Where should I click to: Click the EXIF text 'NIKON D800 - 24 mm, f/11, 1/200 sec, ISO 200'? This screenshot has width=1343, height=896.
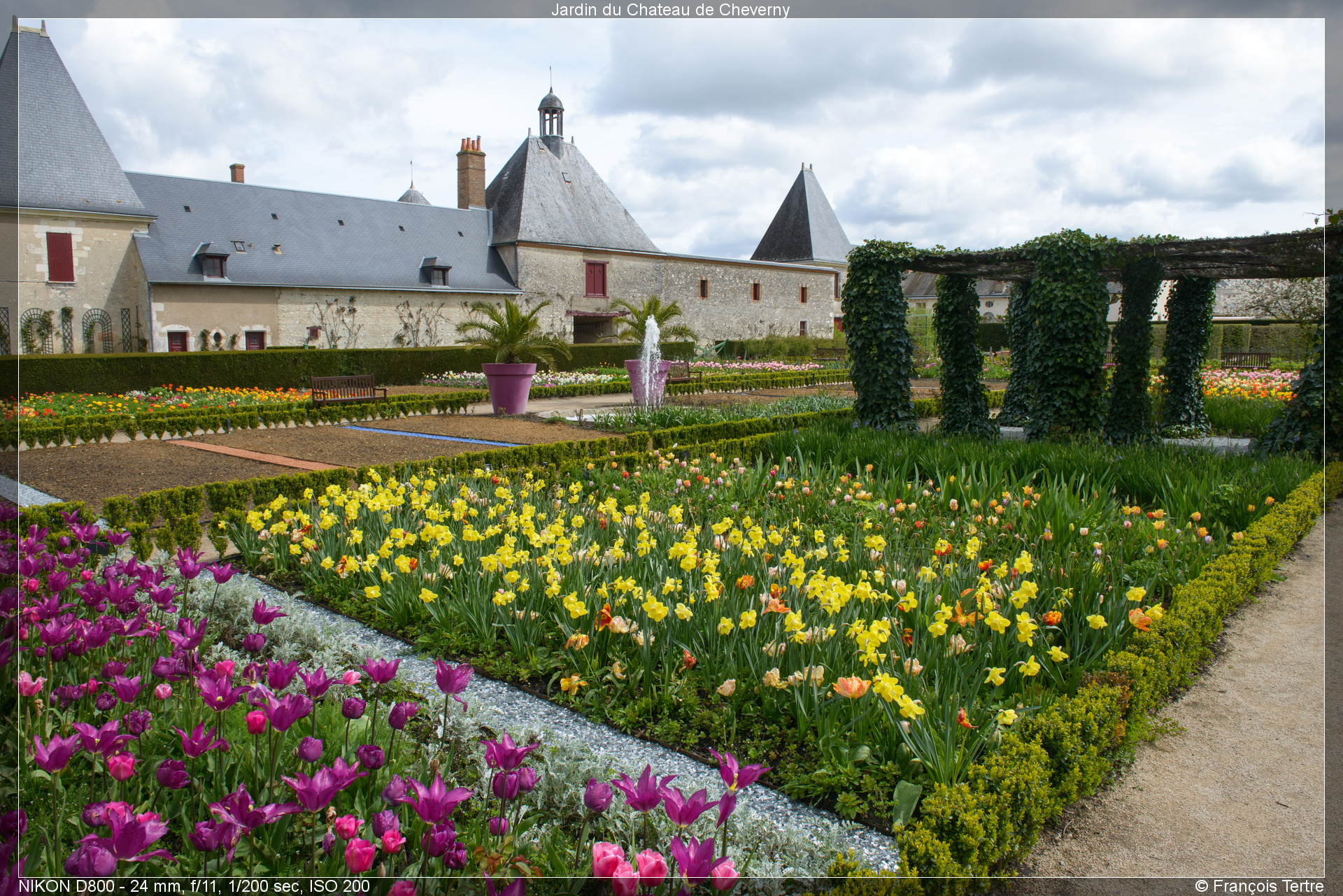pos(194,886)
